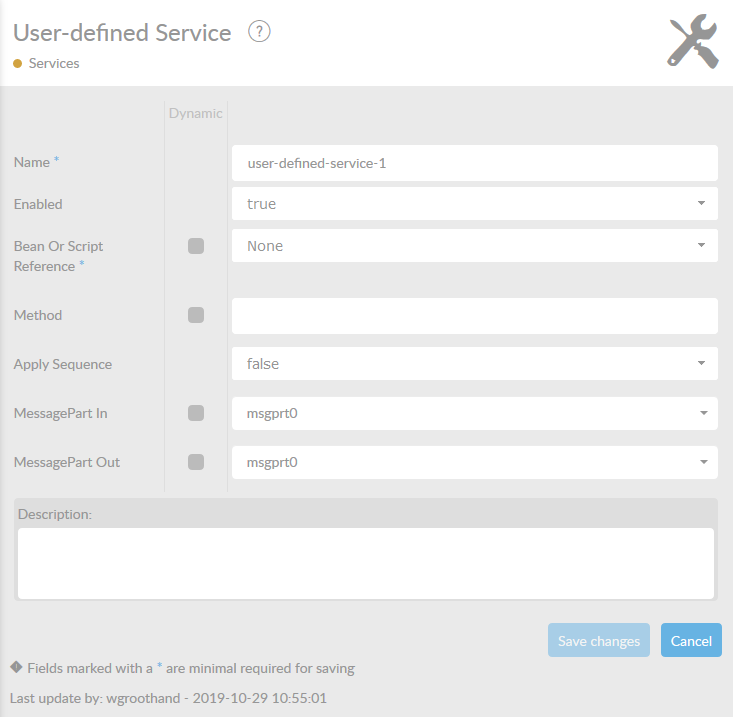Click the diamond info icon near required-fields note
733x717 pixels.
[16, 667]
